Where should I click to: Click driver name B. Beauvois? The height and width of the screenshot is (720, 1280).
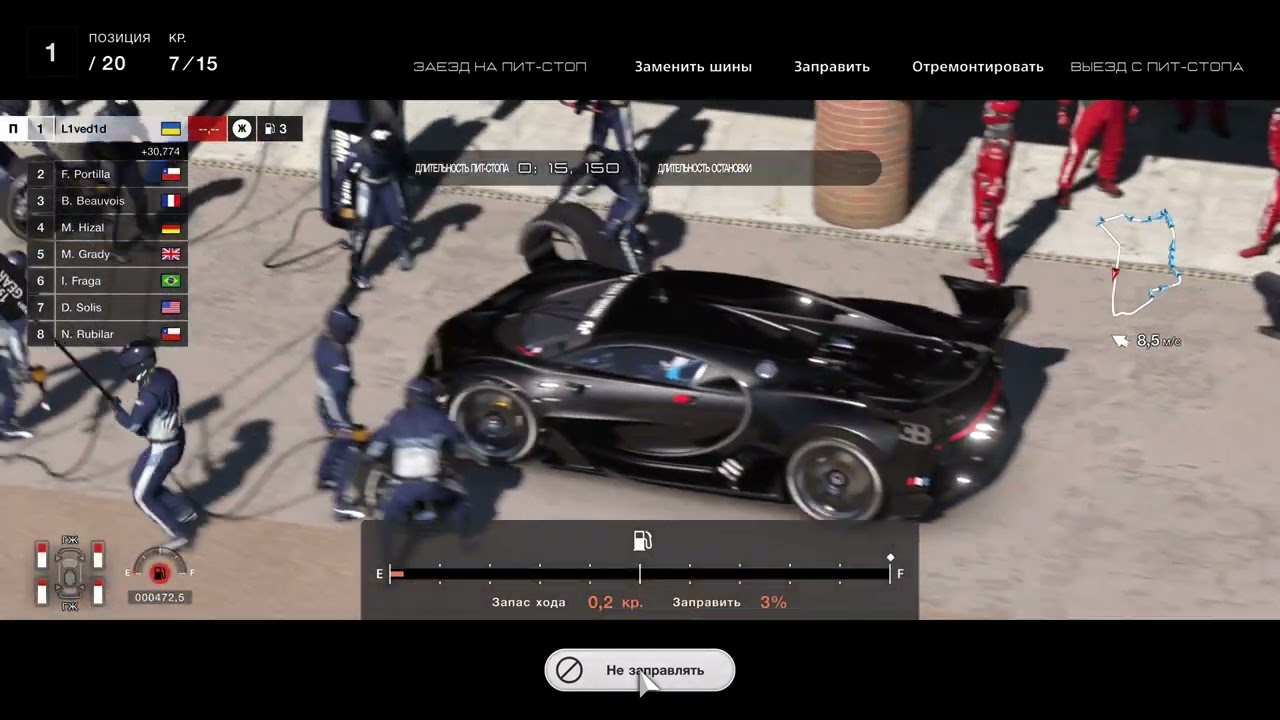[93, 201]
